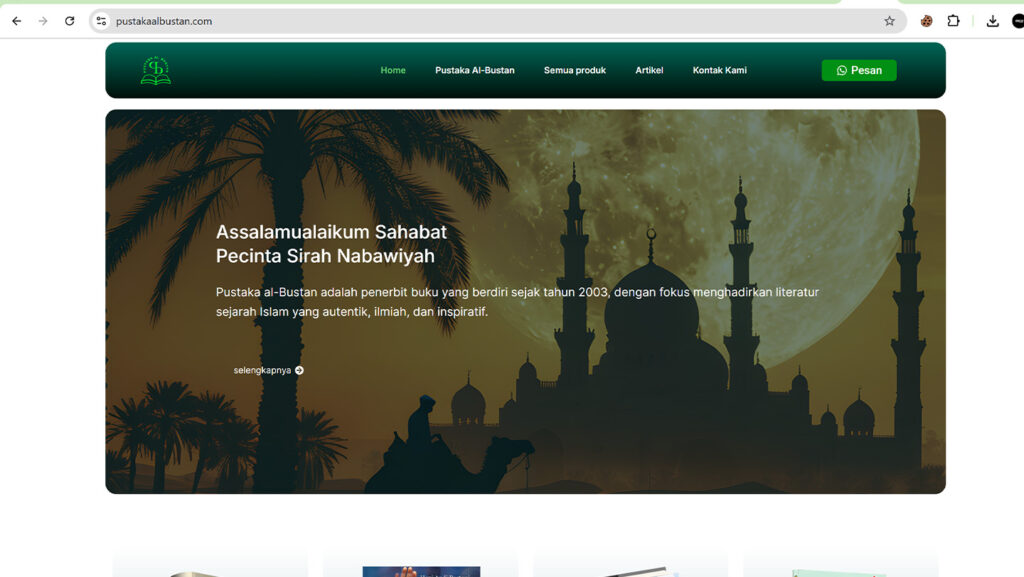Open the browser downloads icon
This screenshot has width=1024, height=577.
coord(992,21)
